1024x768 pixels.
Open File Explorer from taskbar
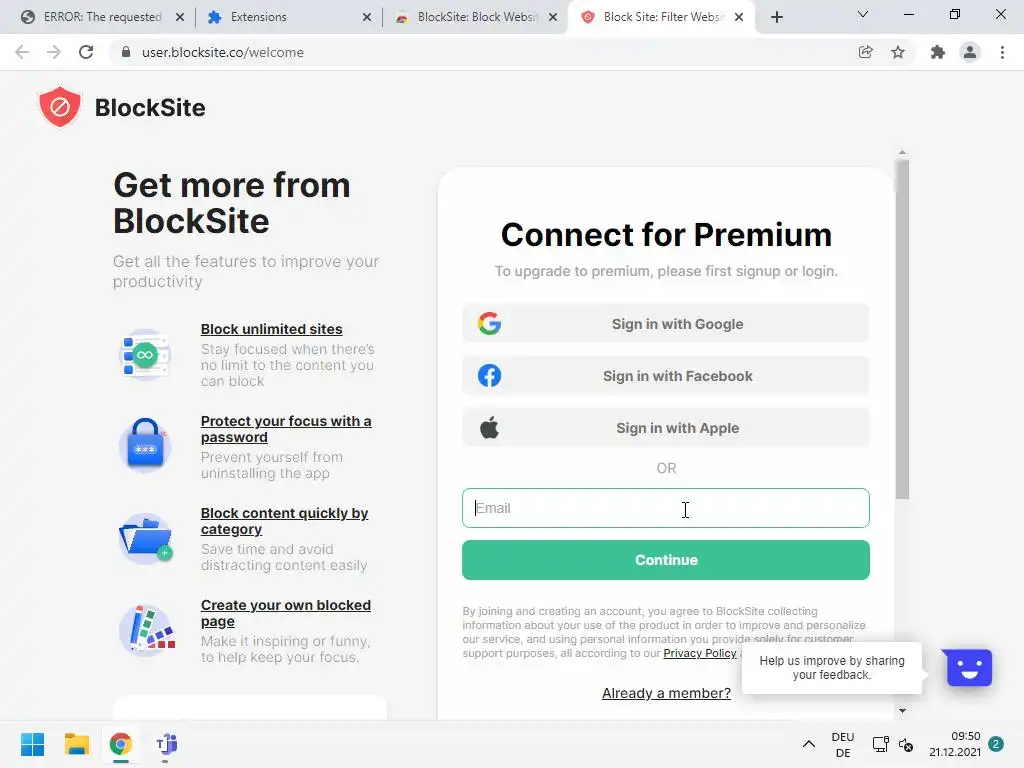(77, 744)
